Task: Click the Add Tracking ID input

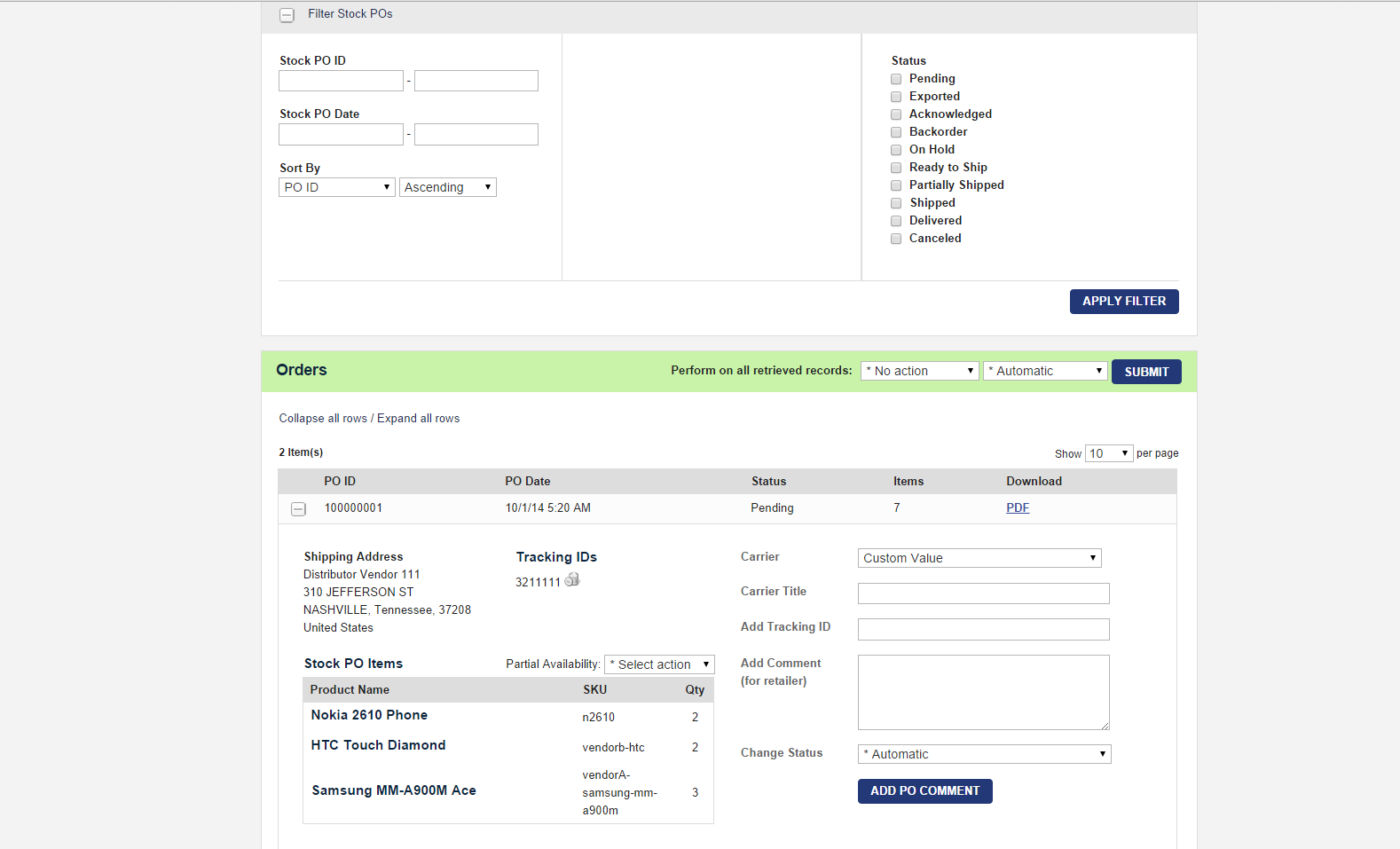Action: coord(984,629)
